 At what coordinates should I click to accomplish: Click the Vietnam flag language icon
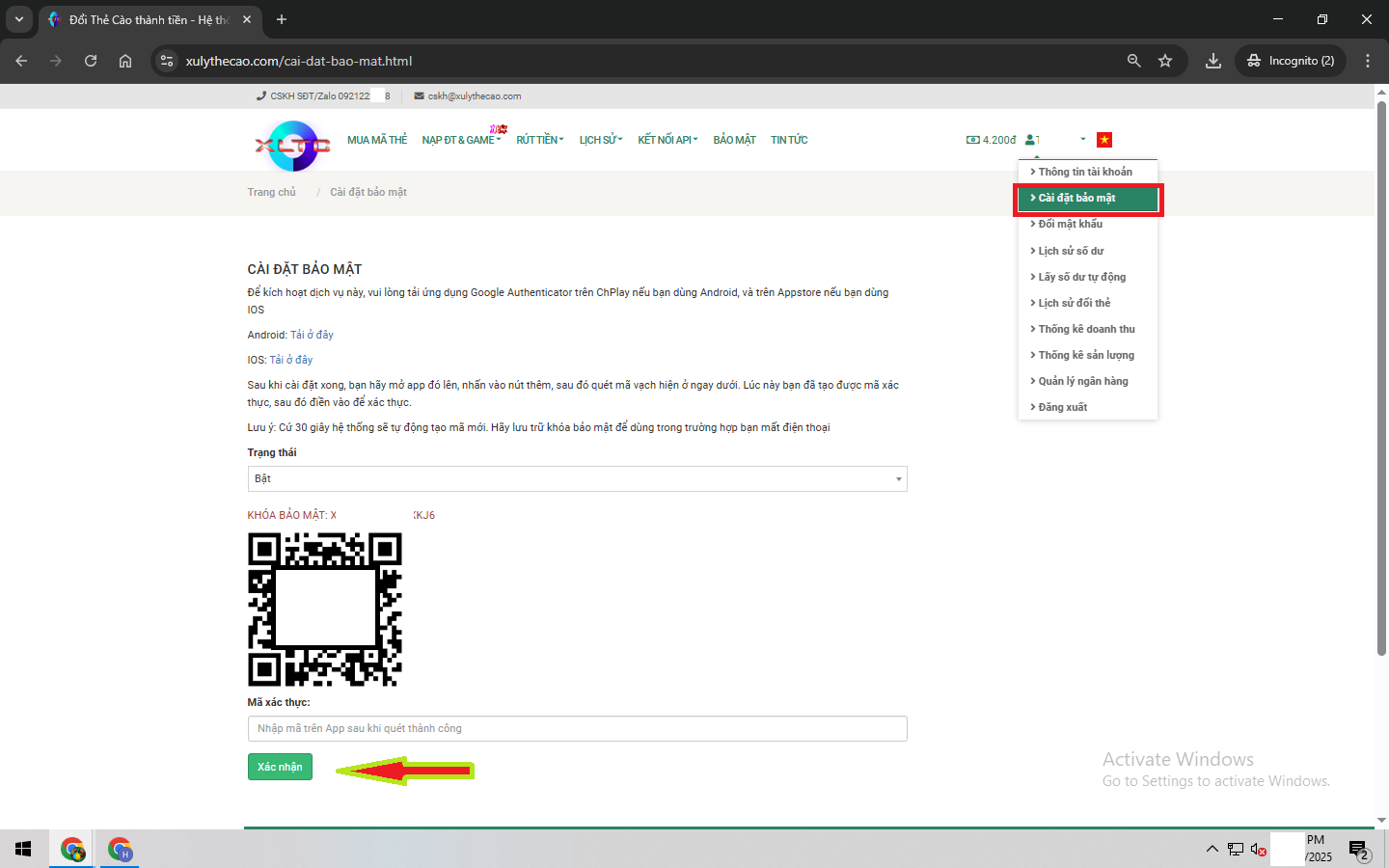point(1104,140)
